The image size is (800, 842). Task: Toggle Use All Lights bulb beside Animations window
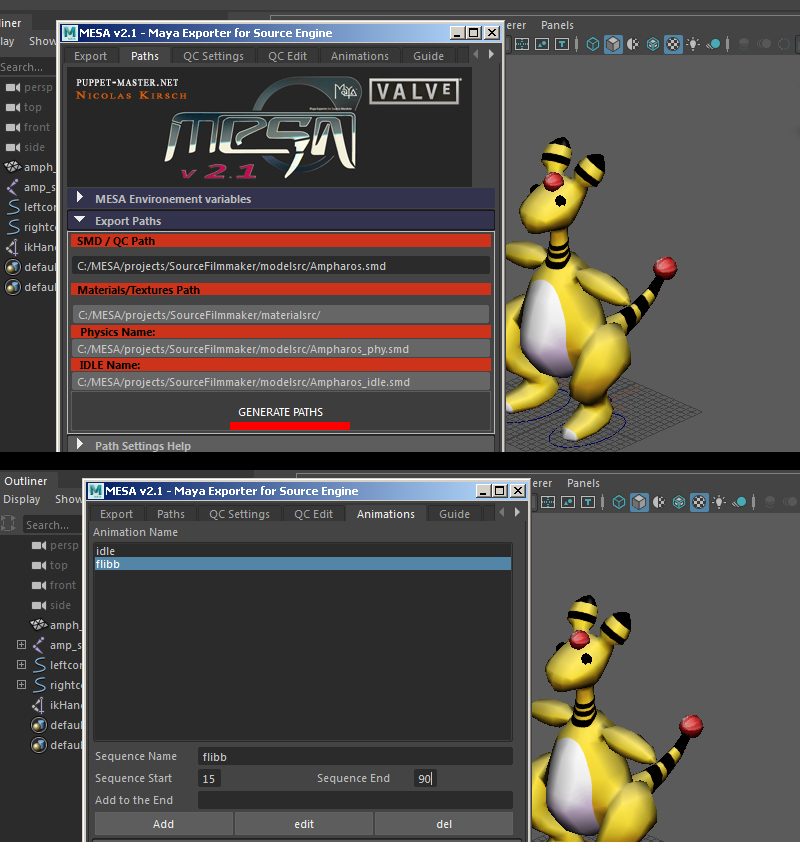(719, 502)
